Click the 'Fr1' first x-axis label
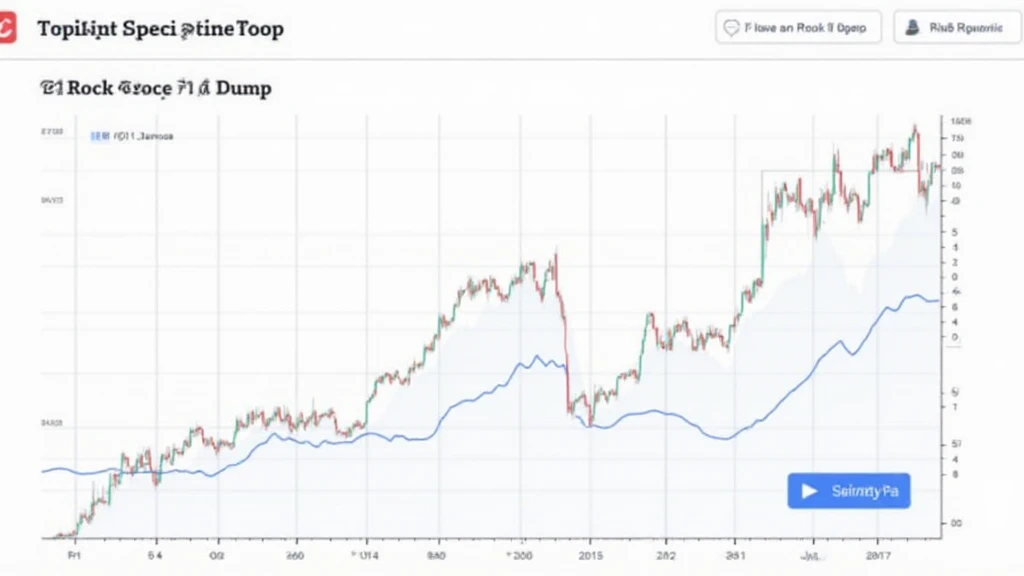Viewport: 1024px width, 576px height. point(74,556)
